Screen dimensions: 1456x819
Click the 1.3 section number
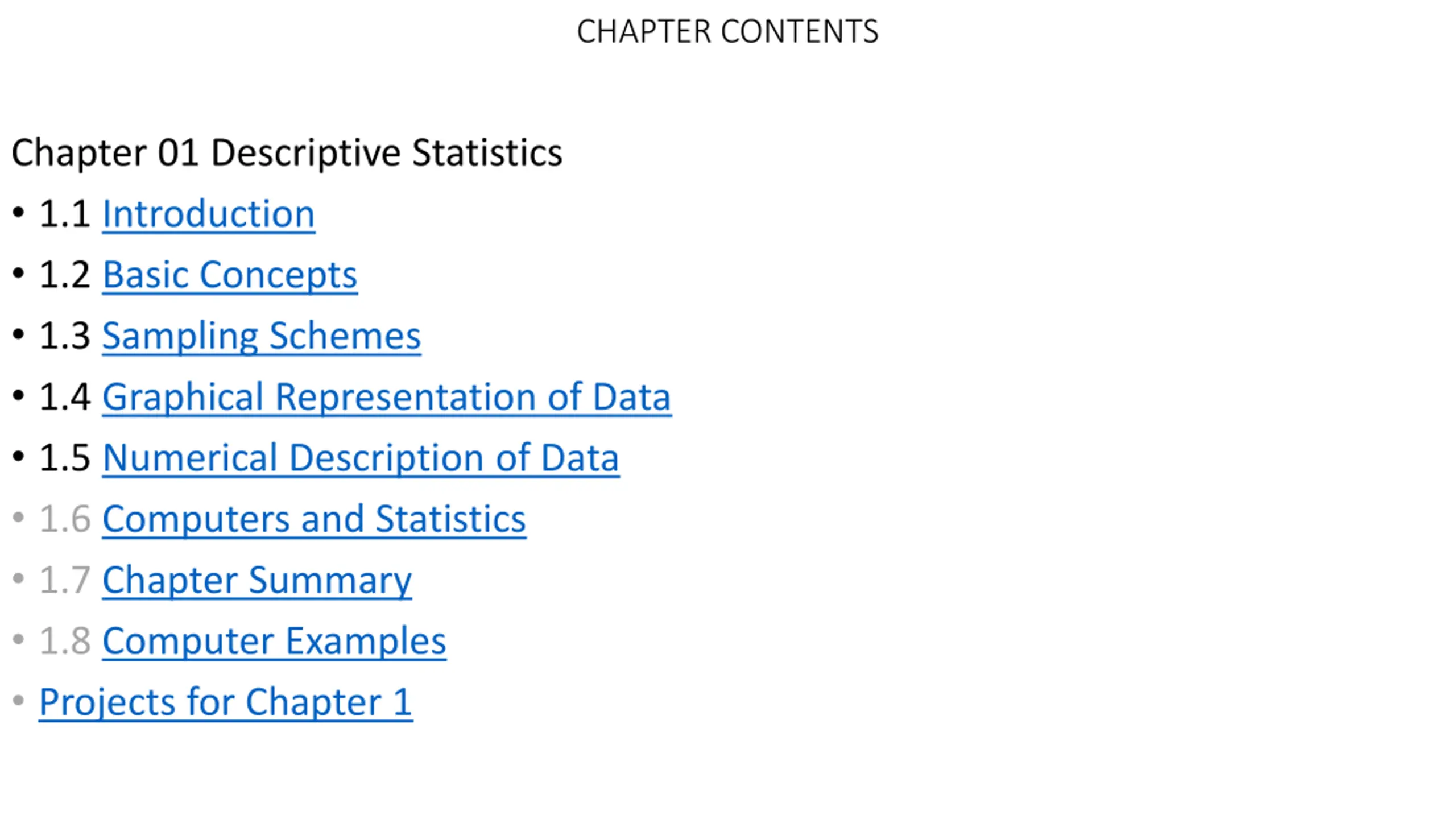[64, 336]
